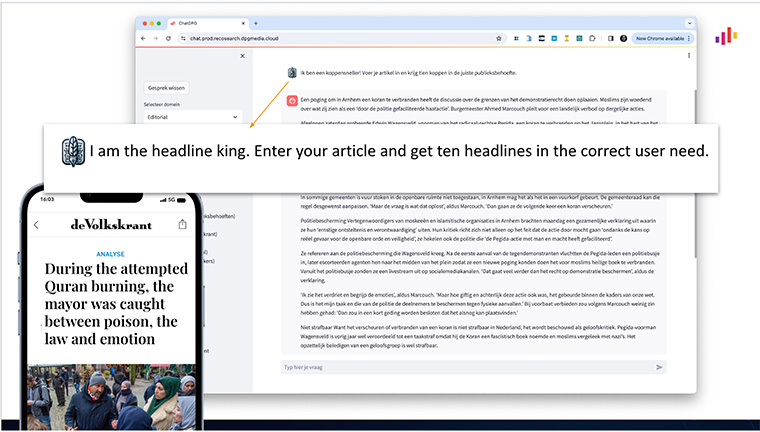This screenshot has width=760, height=432.
Task: Click the paragraph starting 'Ze refereren aan de politiebescherming'
Action: 480,267
